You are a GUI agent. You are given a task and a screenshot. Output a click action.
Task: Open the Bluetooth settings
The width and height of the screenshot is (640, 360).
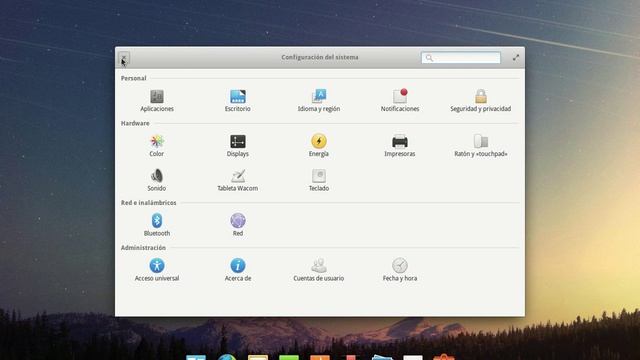tap(157, 225)
